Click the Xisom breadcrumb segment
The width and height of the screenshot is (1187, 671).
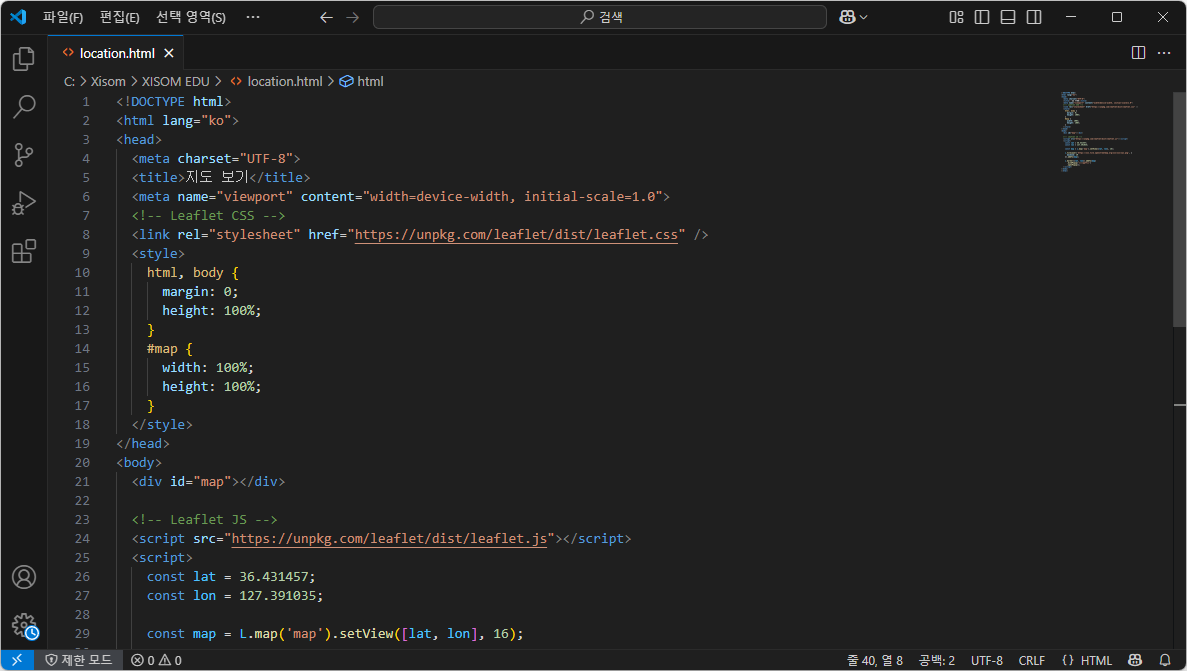(108, 81)
